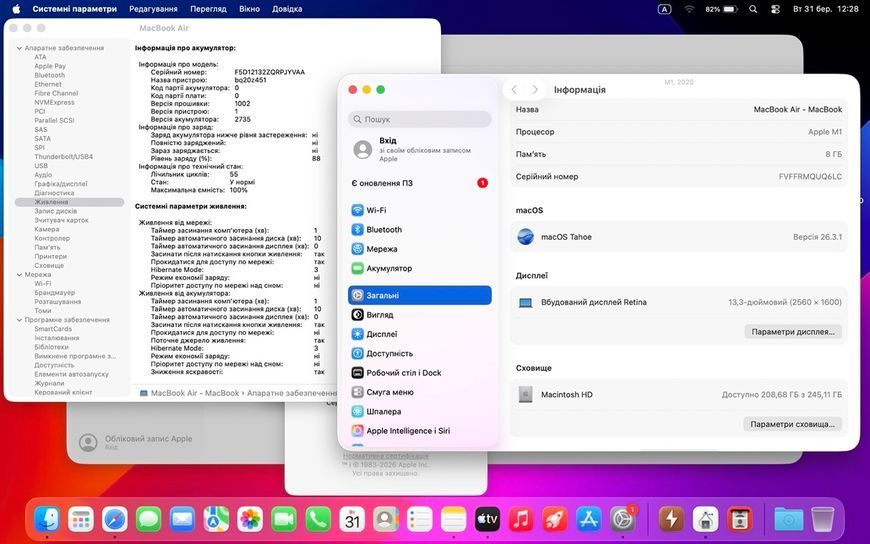Click the Пошук search field in settings
The height and width of the screenshot is (544, 870).
[419, 119]
